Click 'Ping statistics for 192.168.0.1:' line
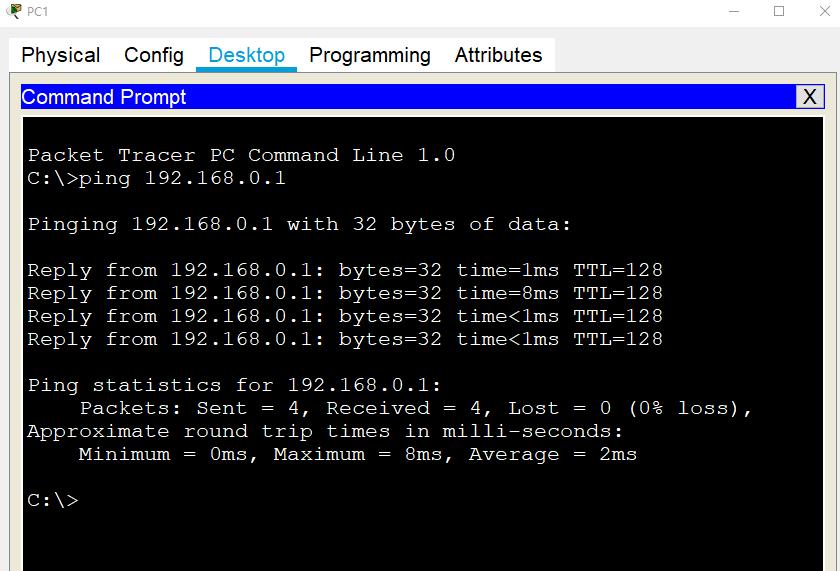 click(x=234, y=385)
